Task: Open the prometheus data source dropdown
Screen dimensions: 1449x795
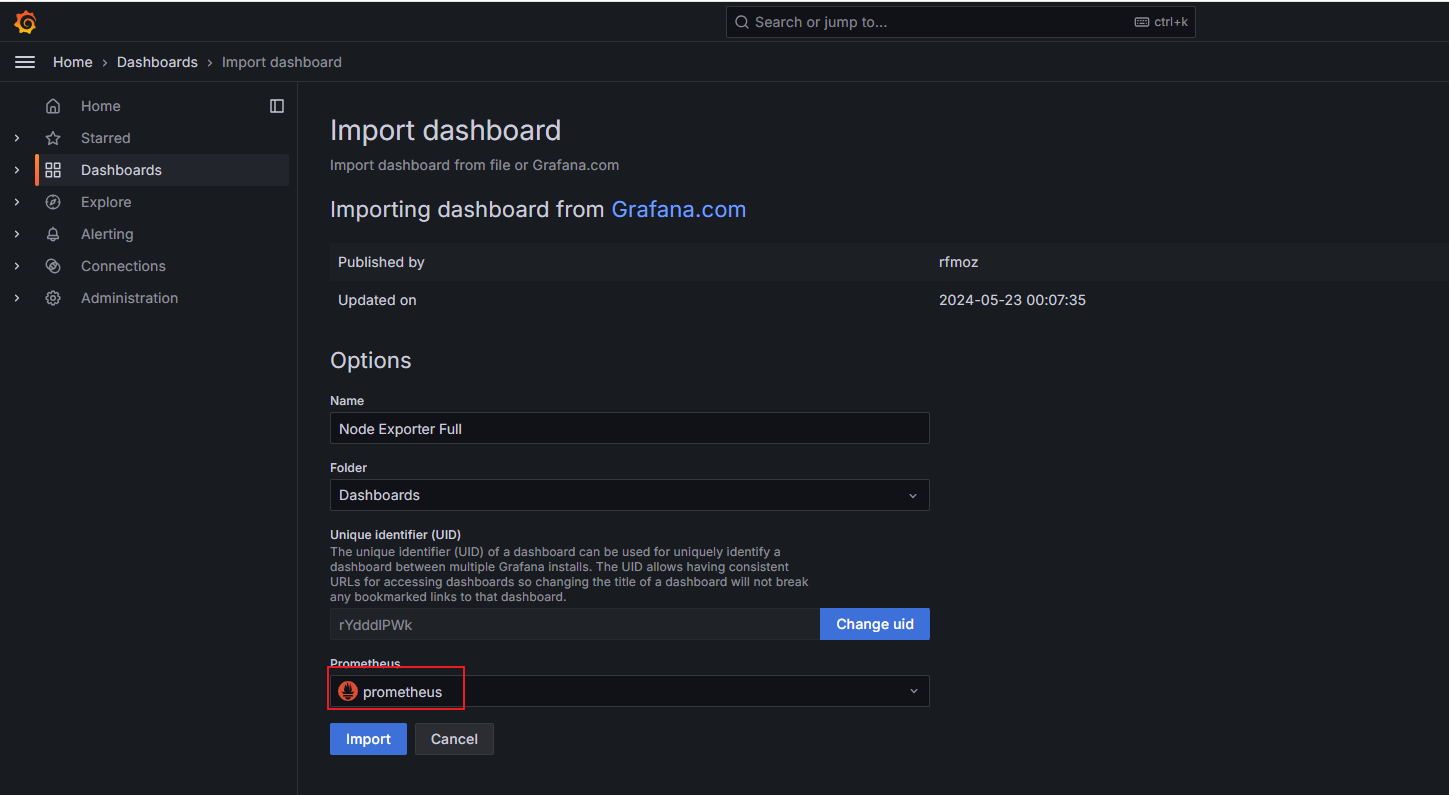Action: (629, 691)
